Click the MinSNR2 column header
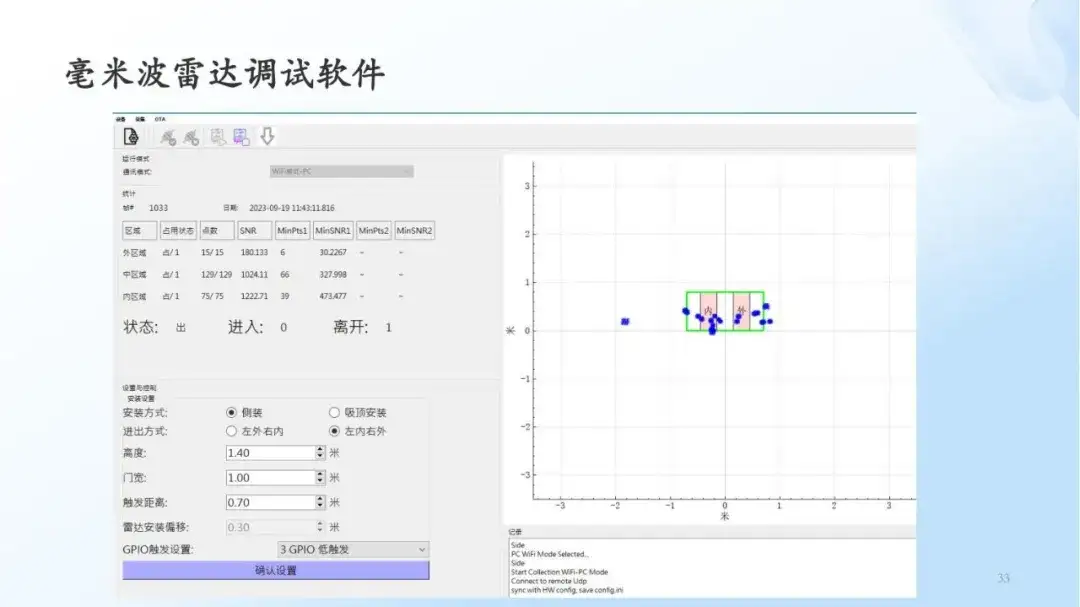The width and height of the screenshot is (1080, 607). (415, 231)
